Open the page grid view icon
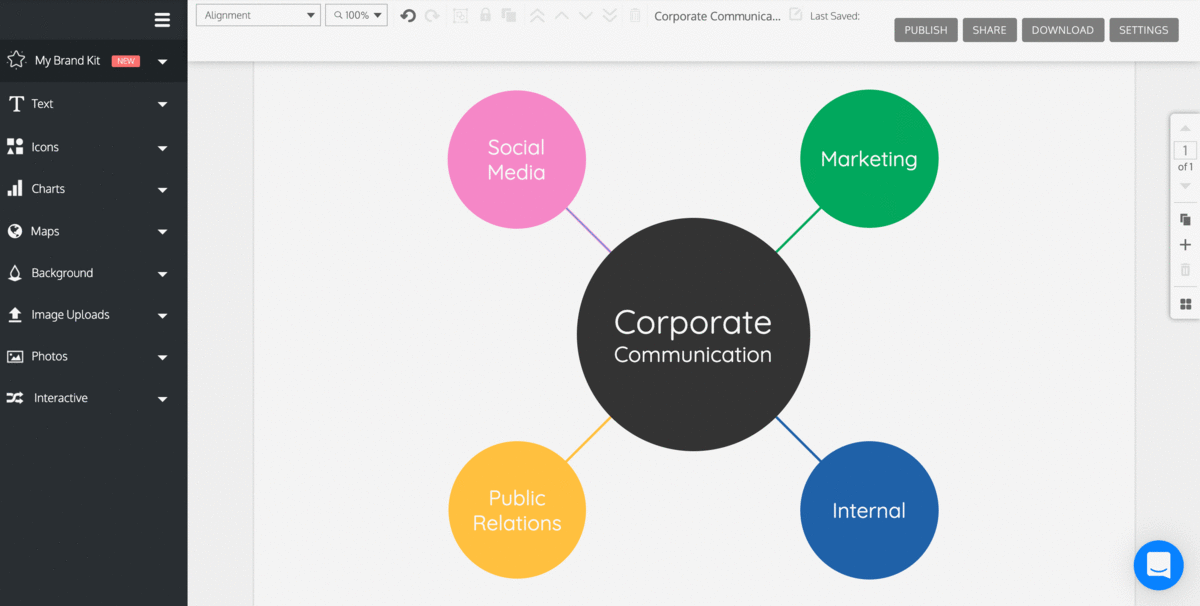The image size is (1200, 606). click(1185, 304)
